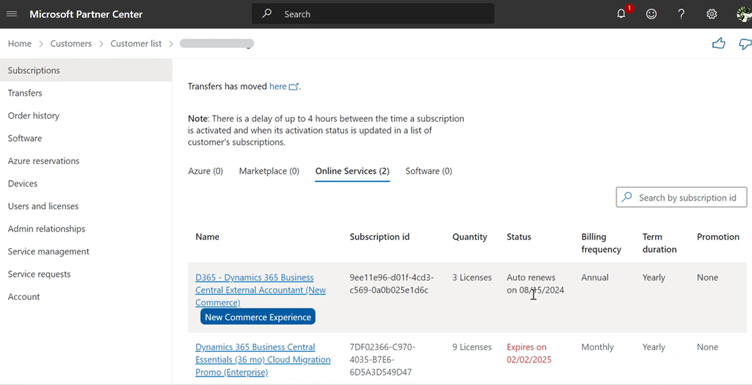Click magnifier in subscription id search
Image resolution: width=752 pixels, height=385 pixels.
point(627,197)
